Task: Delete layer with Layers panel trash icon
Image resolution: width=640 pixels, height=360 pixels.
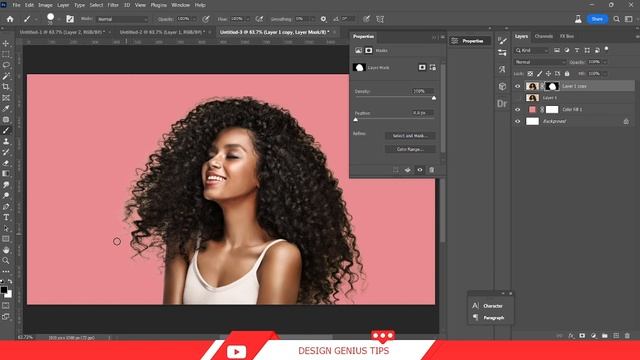Action: 627,336
